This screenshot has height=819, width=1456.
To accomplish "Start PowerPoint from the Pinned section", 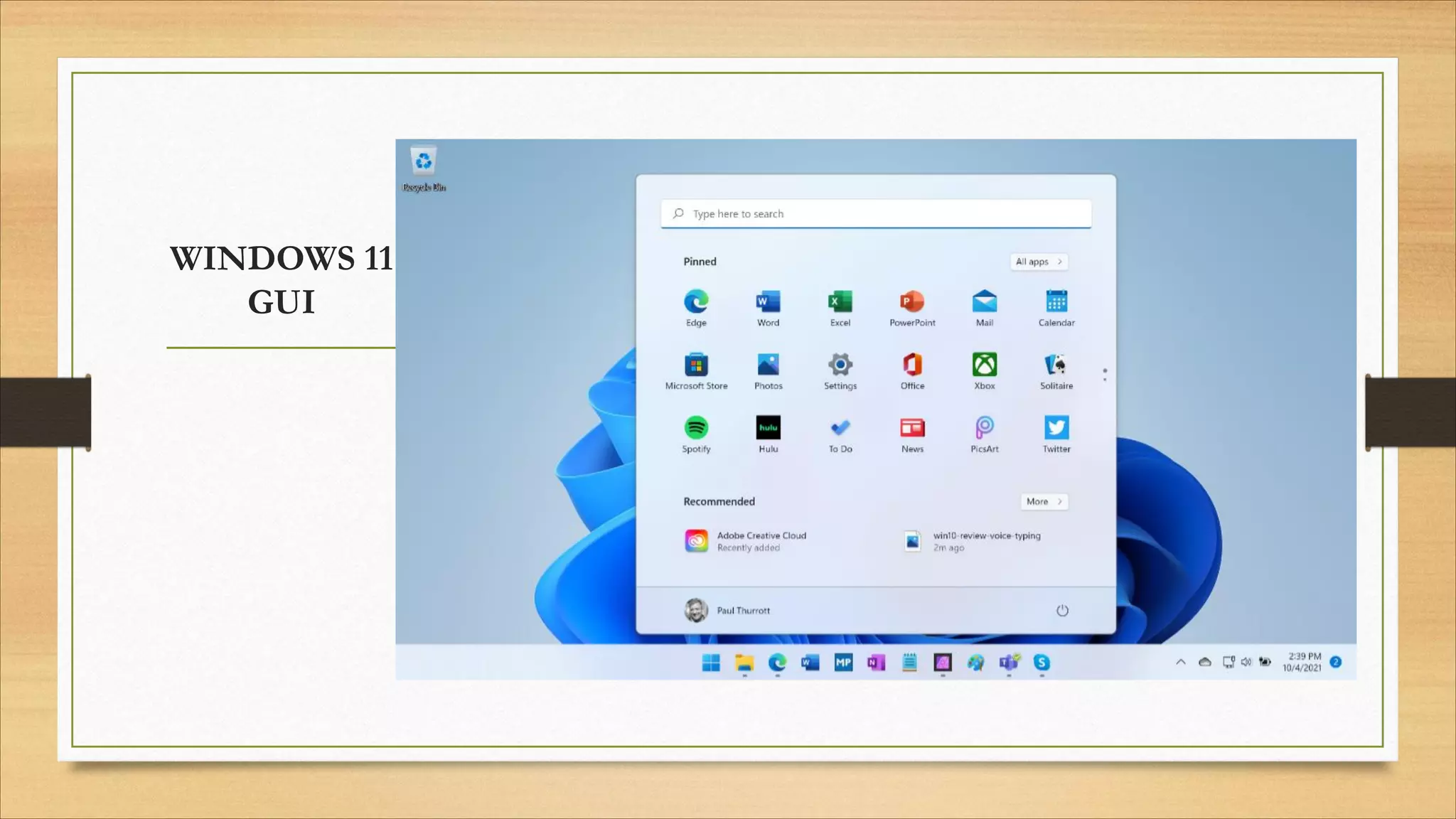I will pos(912,308).
